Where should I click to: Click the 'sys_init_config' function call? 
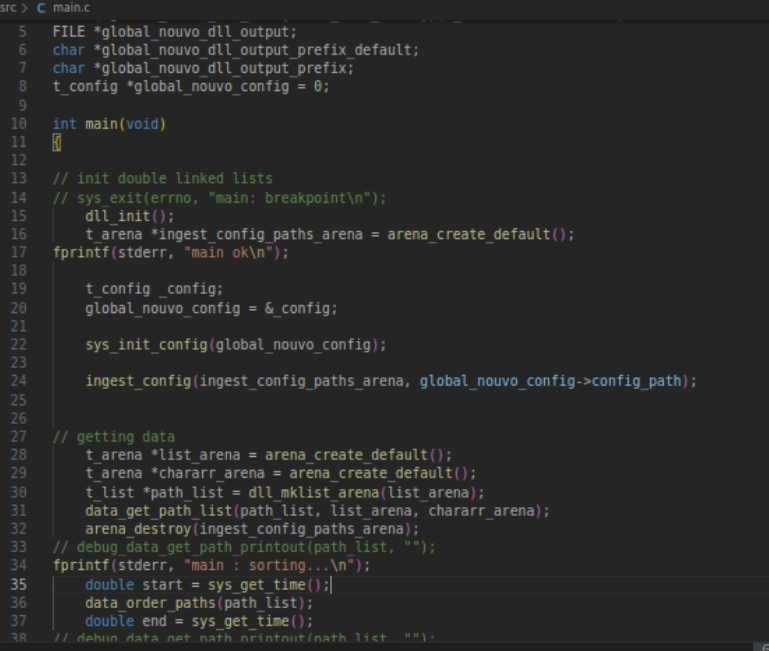(x=147, y=345)
